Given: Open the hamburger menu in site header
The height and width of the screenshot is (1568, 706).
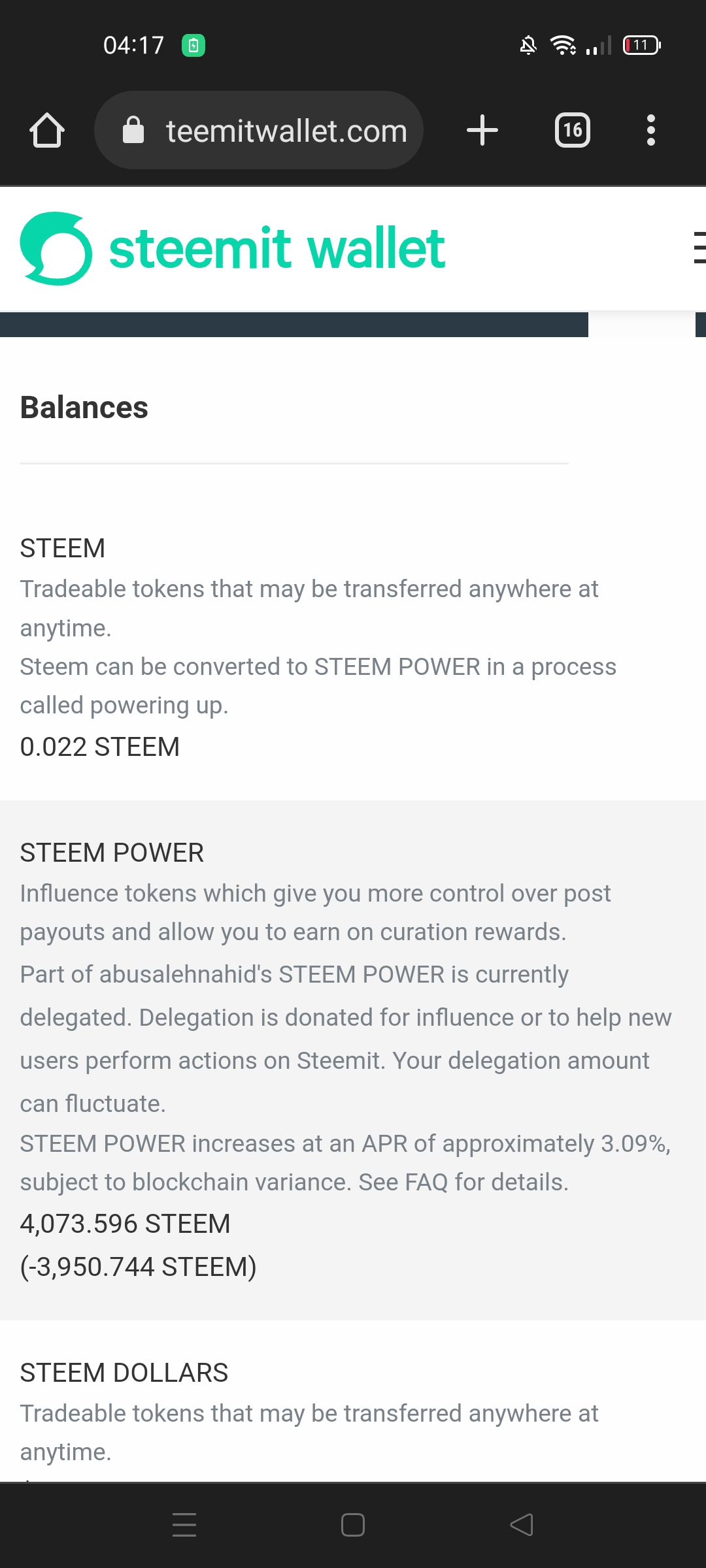Looking at the screenshot, I should pyautogui.click(x=698, y=248).
